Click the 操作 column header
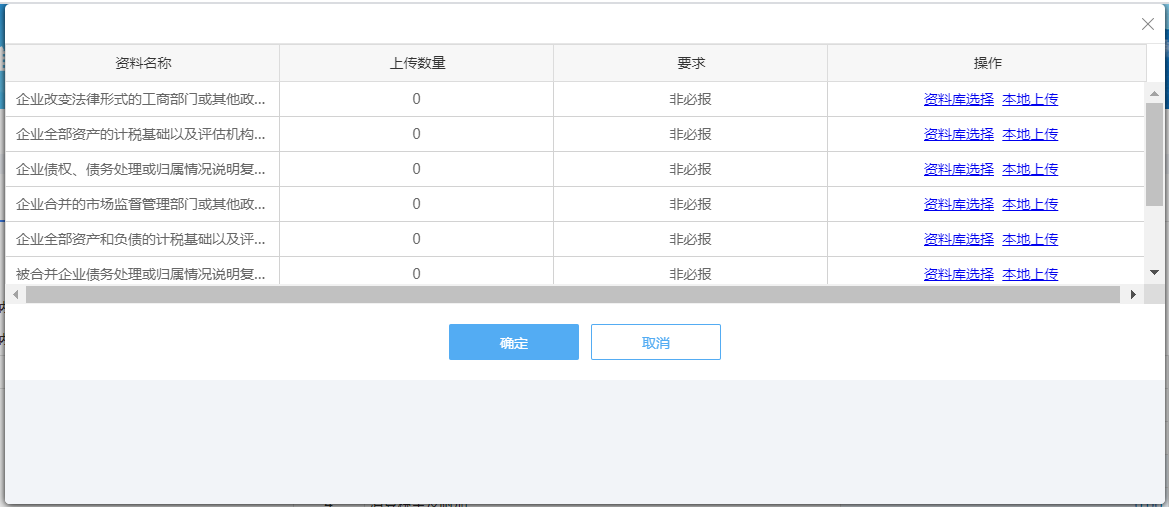 [x=987, y=63]
